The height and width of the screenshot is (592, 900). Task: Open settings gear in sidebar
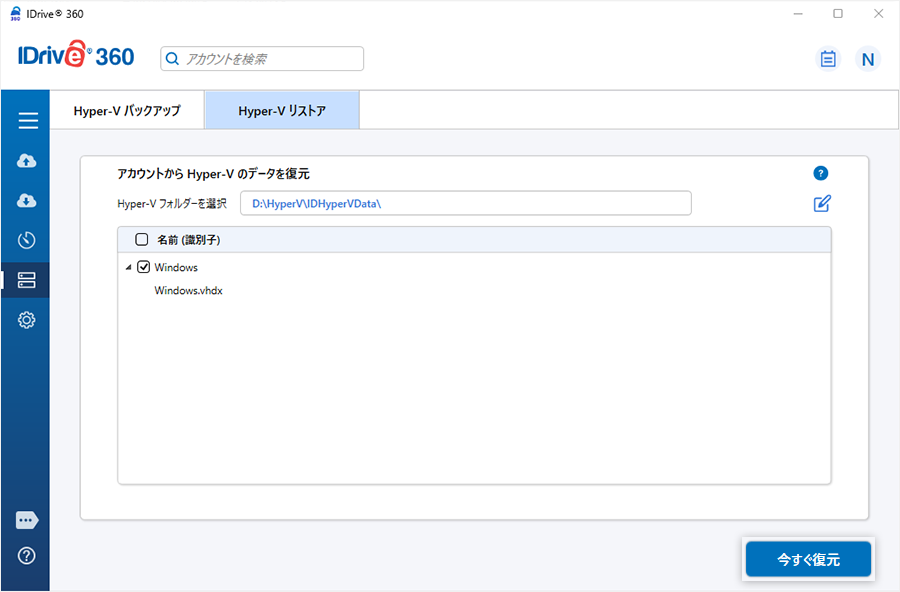[x=27, y=320]
